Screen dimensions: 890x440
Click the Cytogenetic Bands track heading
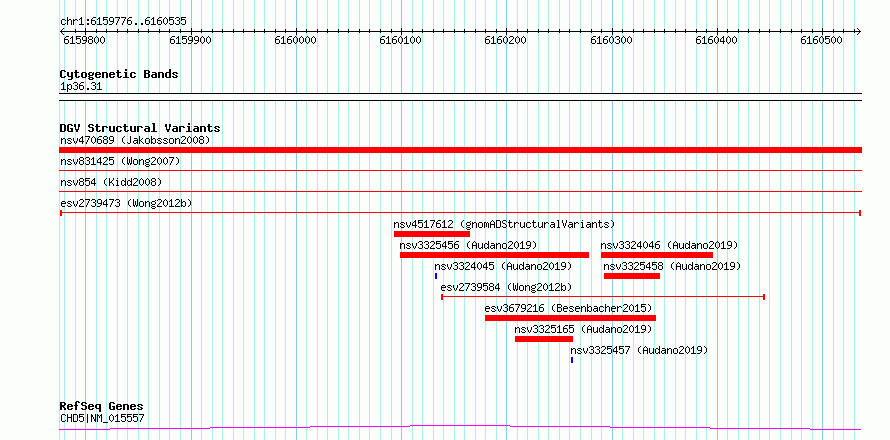119,74
